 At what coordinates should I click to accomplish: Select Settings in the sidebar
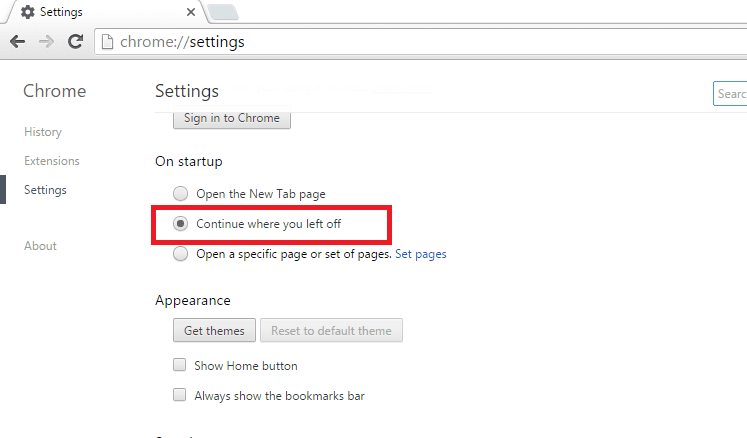(x=45, y=190)
